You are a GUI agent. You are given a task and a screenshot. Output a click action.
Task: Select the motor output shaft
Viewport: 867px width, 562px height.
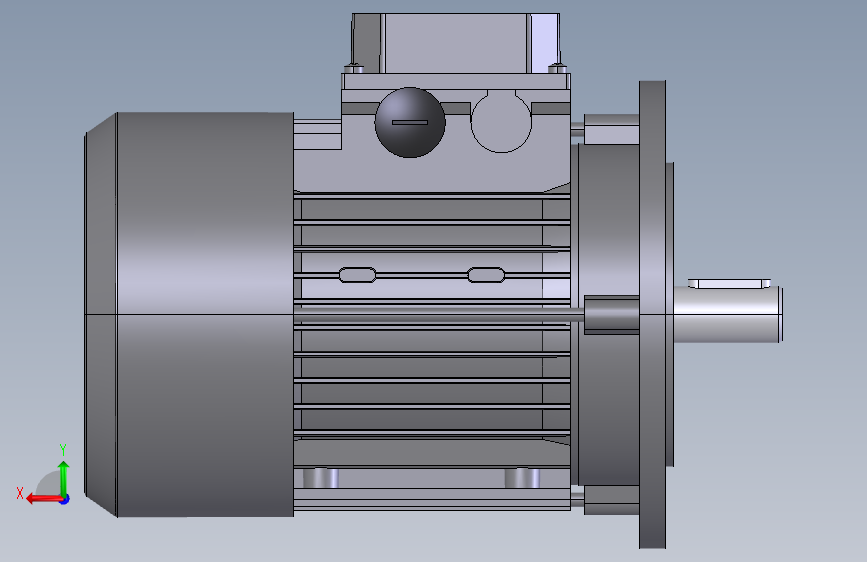[x=727, y=314]
